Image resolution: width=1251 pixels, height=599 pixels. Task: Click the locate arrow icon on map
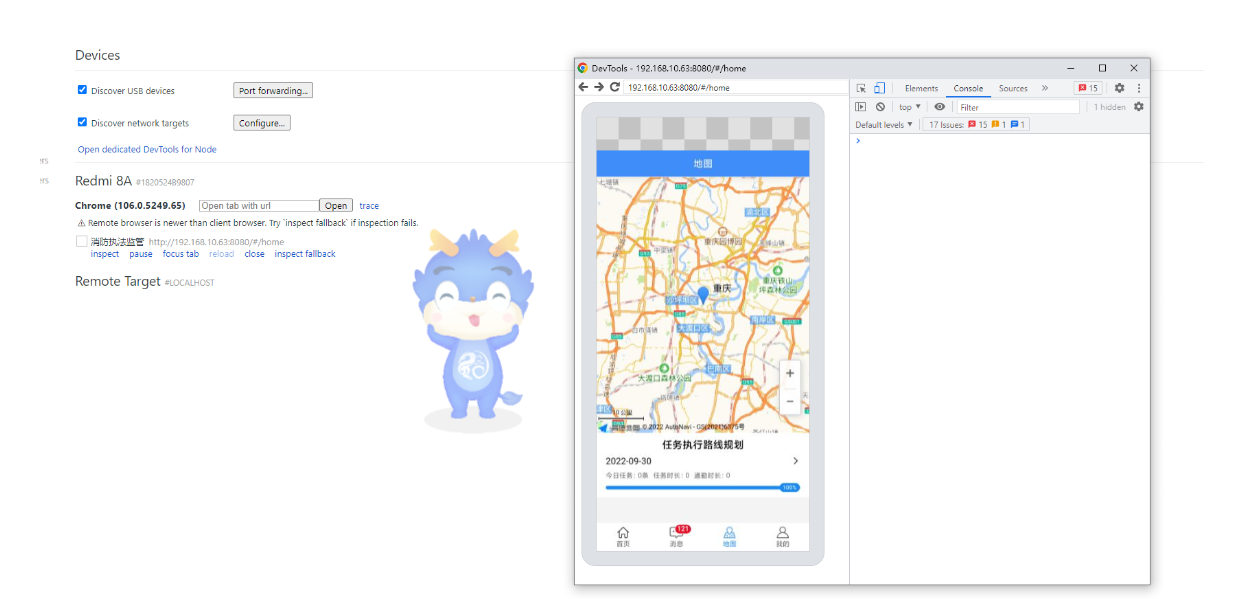[x=603, y=427]
